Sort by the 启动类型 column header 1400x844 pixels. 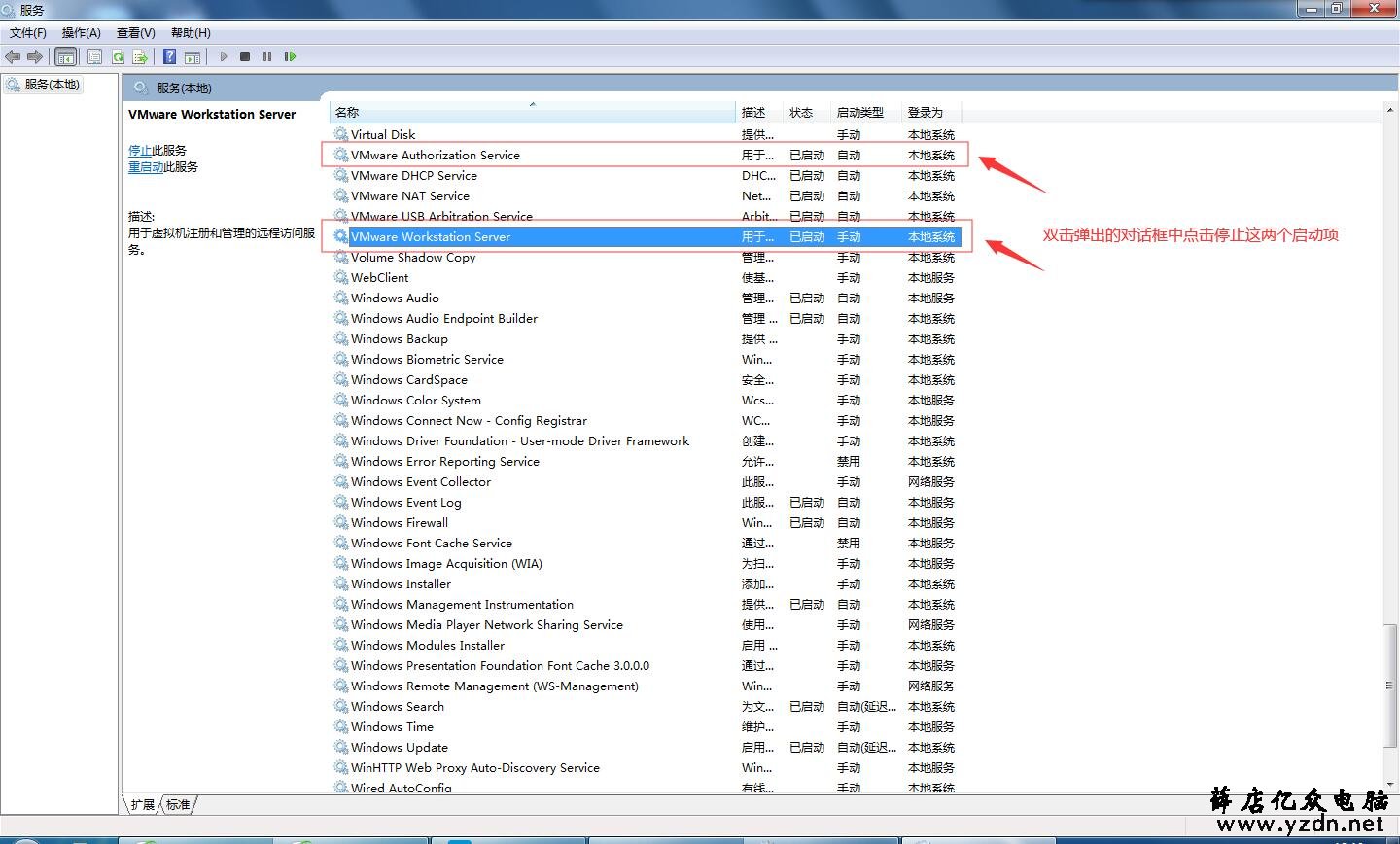pyautogui.click(x=866, y=112)
